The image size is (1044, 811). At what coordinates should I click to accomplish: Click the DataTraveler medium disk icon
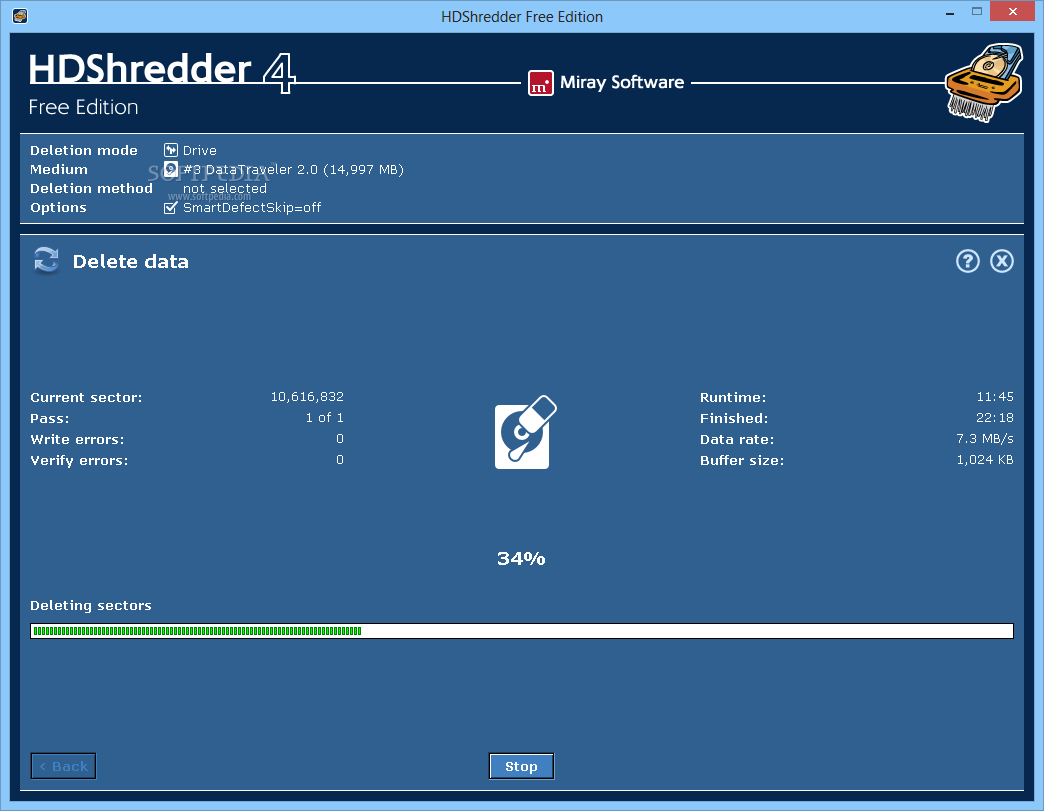click(170, 169)
